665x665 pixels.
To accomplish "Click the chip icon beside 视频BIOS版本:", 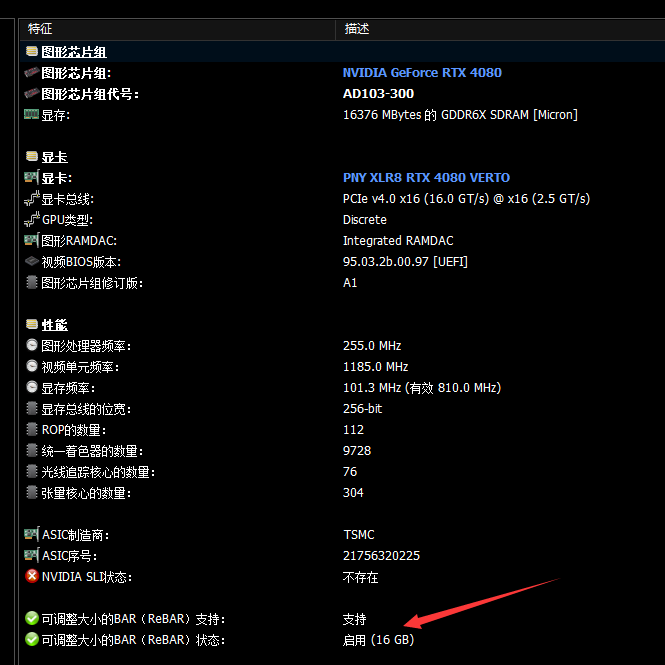I will pos(32,261).
